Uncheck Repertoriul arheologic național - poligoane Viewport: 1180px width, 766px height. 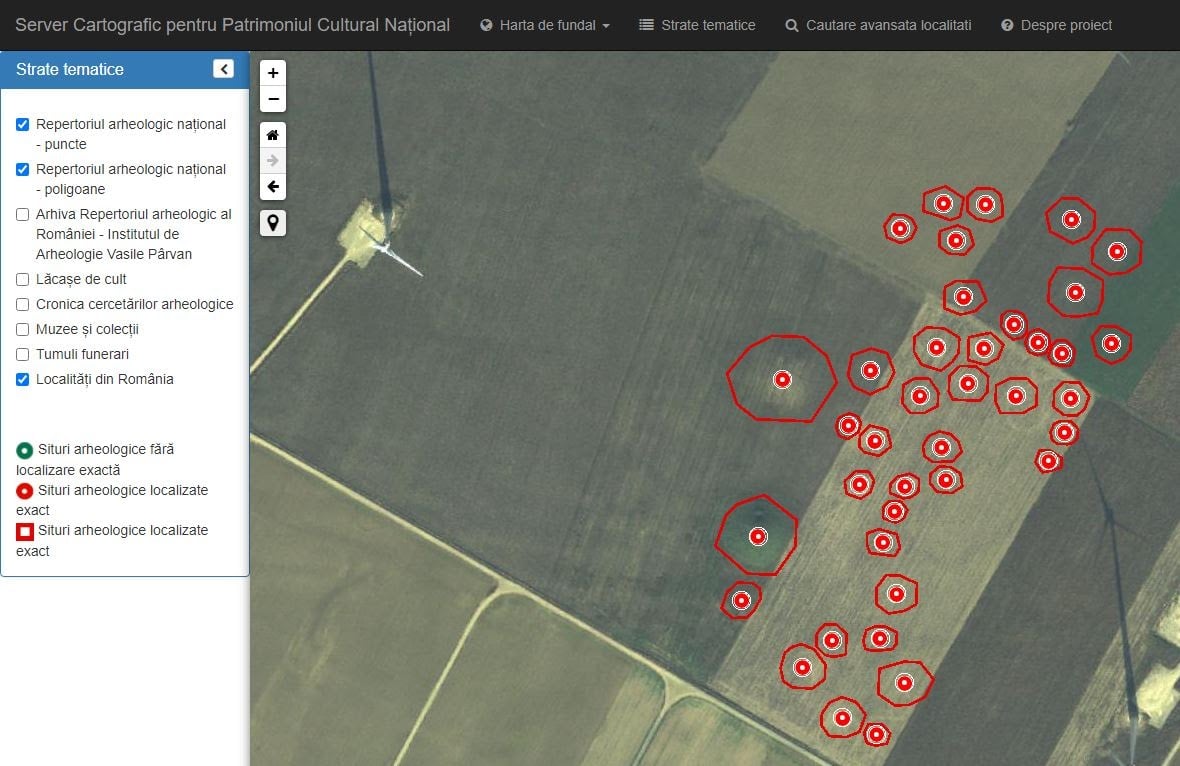point(23,169)
